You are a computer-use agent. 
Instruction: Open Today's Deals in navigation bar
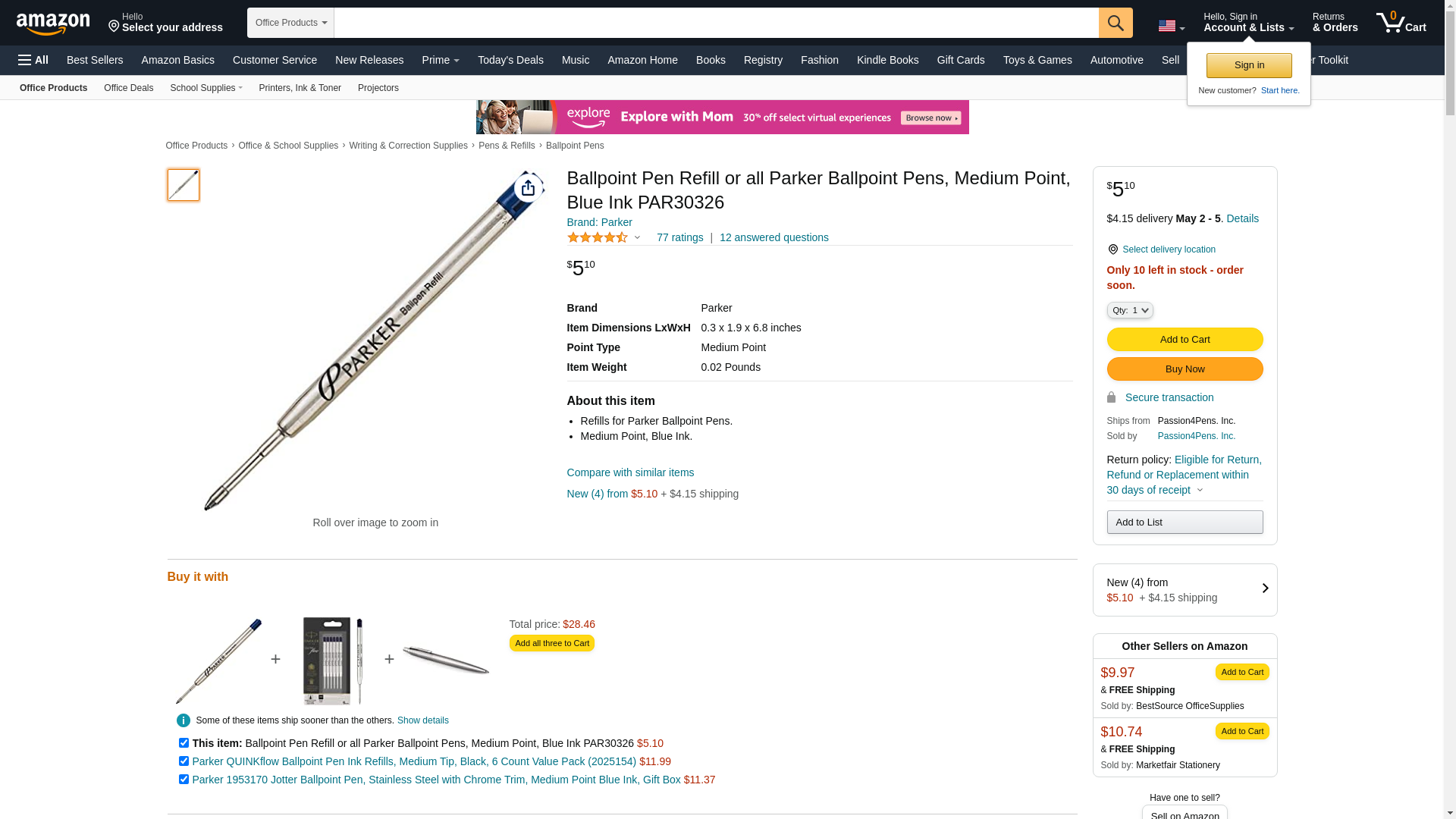tap(510, 60)
